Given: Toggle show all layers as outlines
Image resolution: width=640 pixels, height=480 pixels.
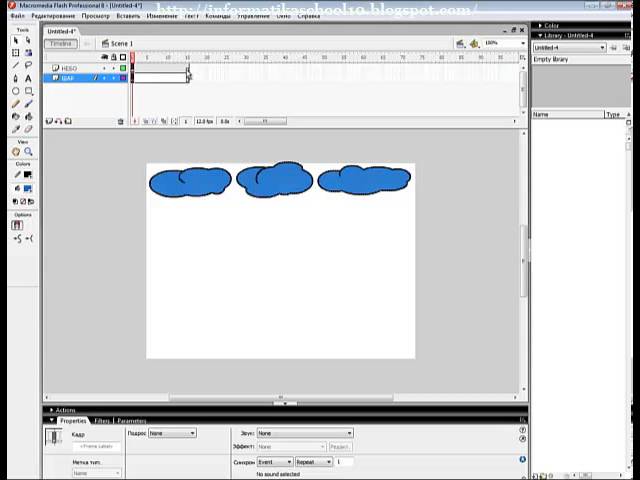Looking at the screenshot, I should coord(123,57).
